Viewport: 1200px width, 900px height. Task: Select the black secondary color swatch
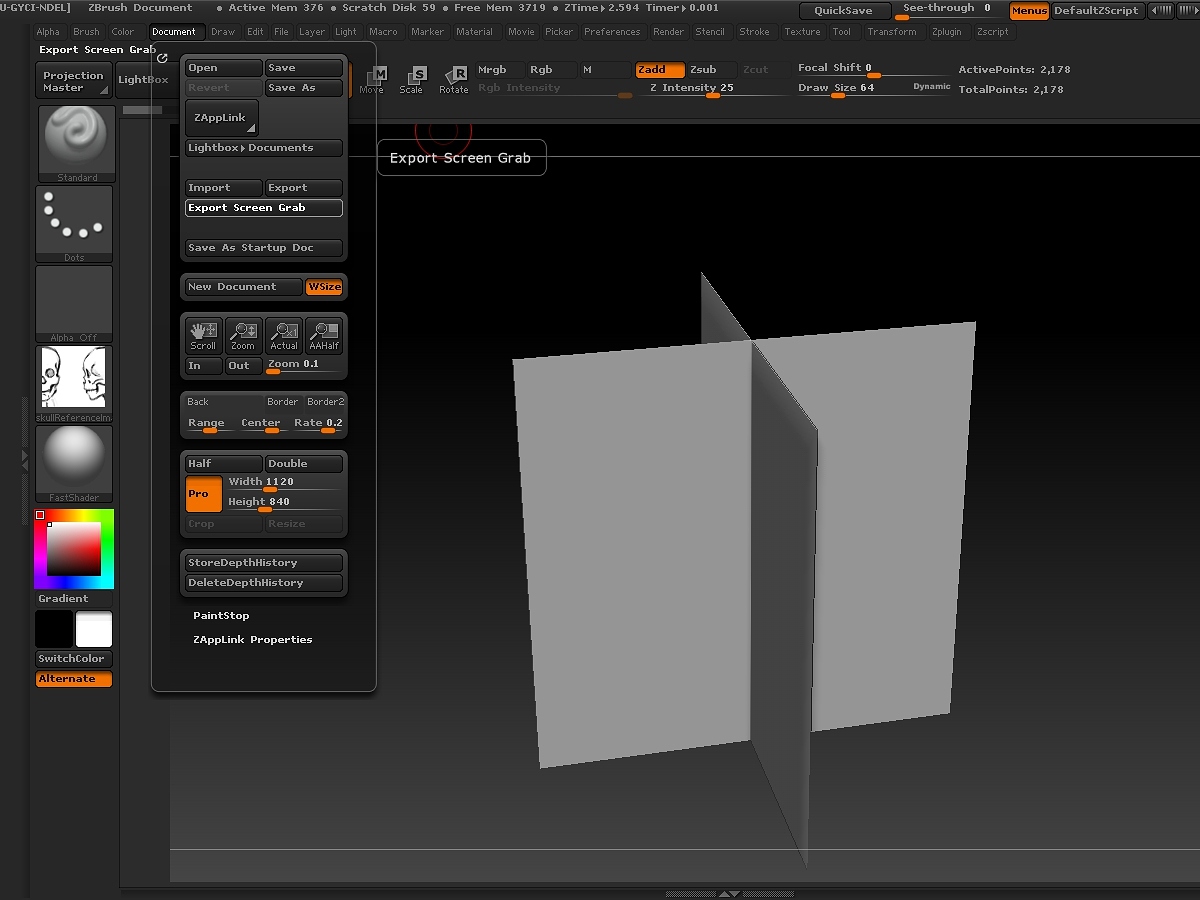54,630
